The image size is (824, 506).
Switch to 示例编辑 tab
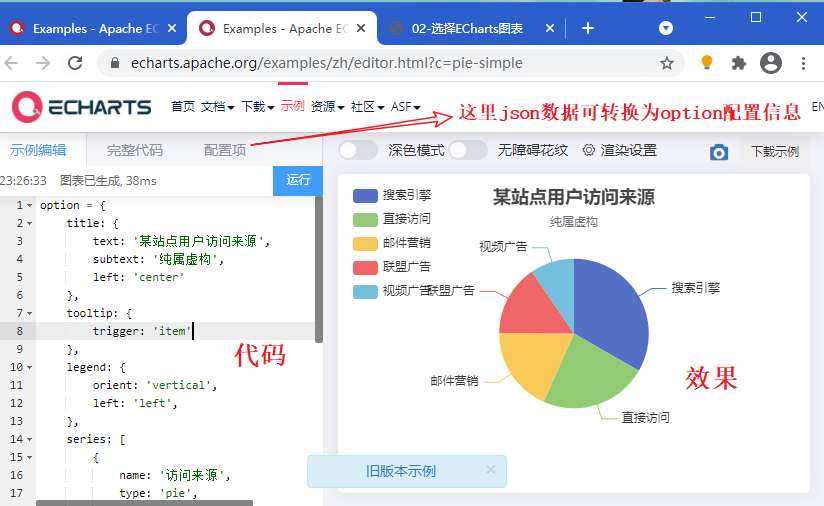pyautogui.click(x=38, y=150)
